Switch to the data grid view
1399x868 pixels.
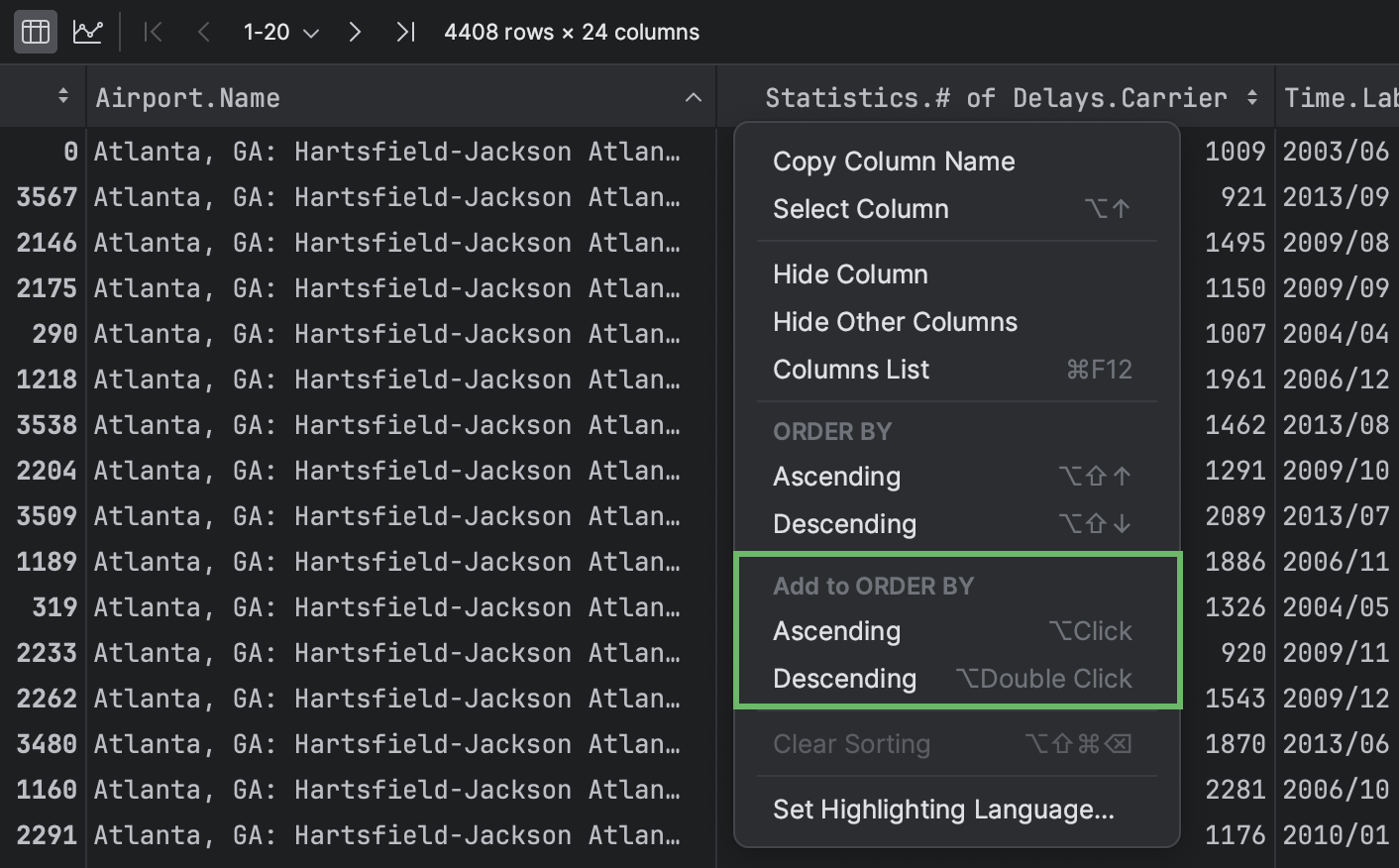35,31
